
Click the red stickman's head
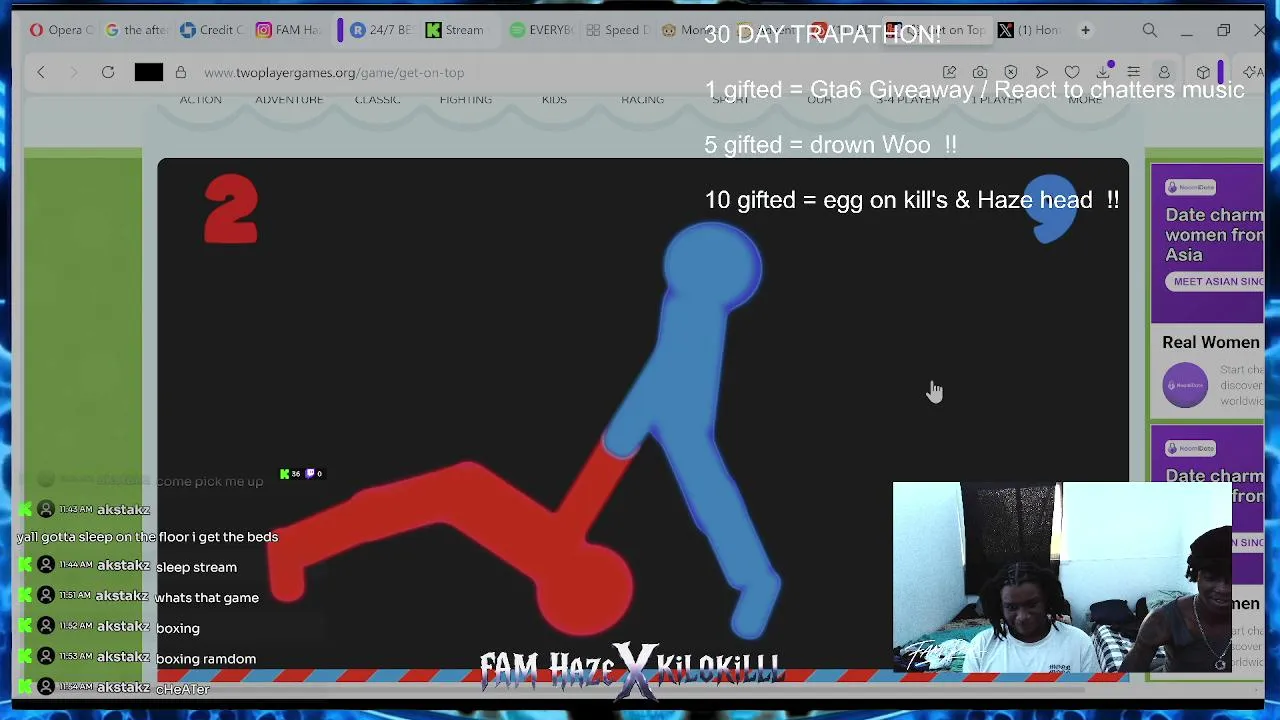click(x=585, y=590)
